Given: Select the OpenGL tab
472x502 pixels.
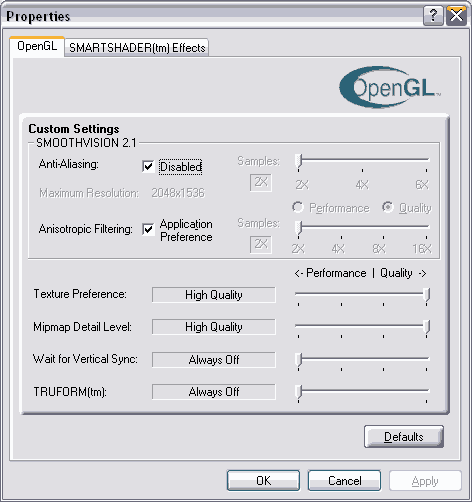Looking at the screenshot, I should [37, 46].
